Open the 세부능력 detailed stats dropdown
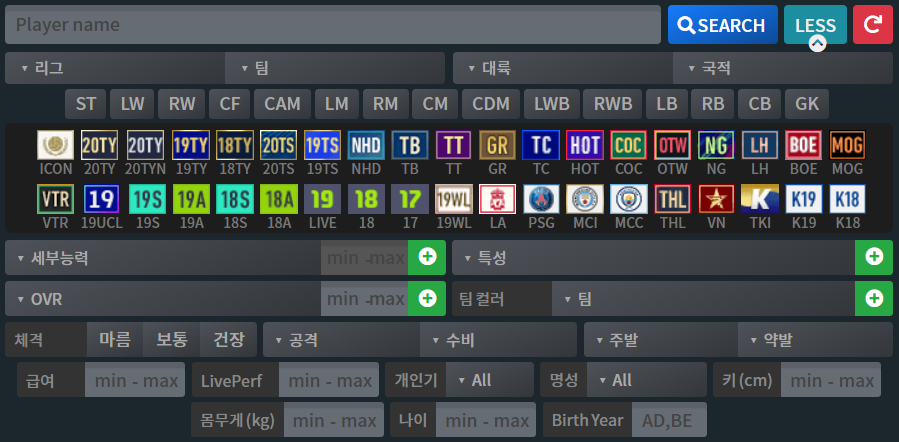Screen dimensions: 899x442 pos(163,257)
